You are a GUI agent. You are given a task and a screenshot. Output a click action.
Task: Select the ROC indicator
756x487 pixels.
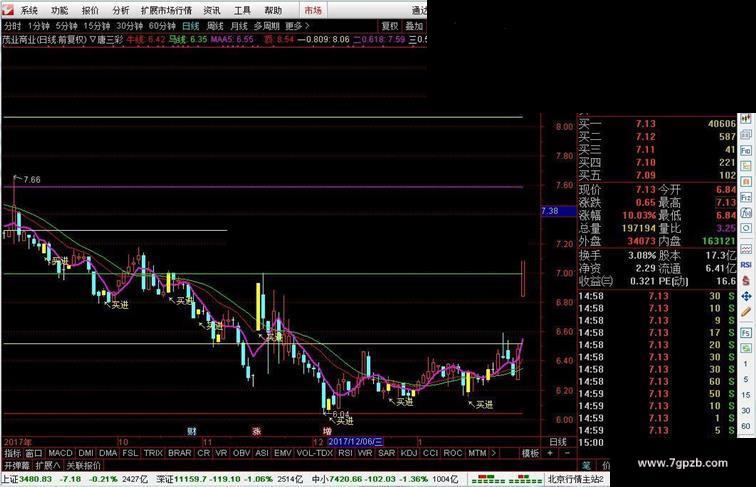[x=453, y=453]
